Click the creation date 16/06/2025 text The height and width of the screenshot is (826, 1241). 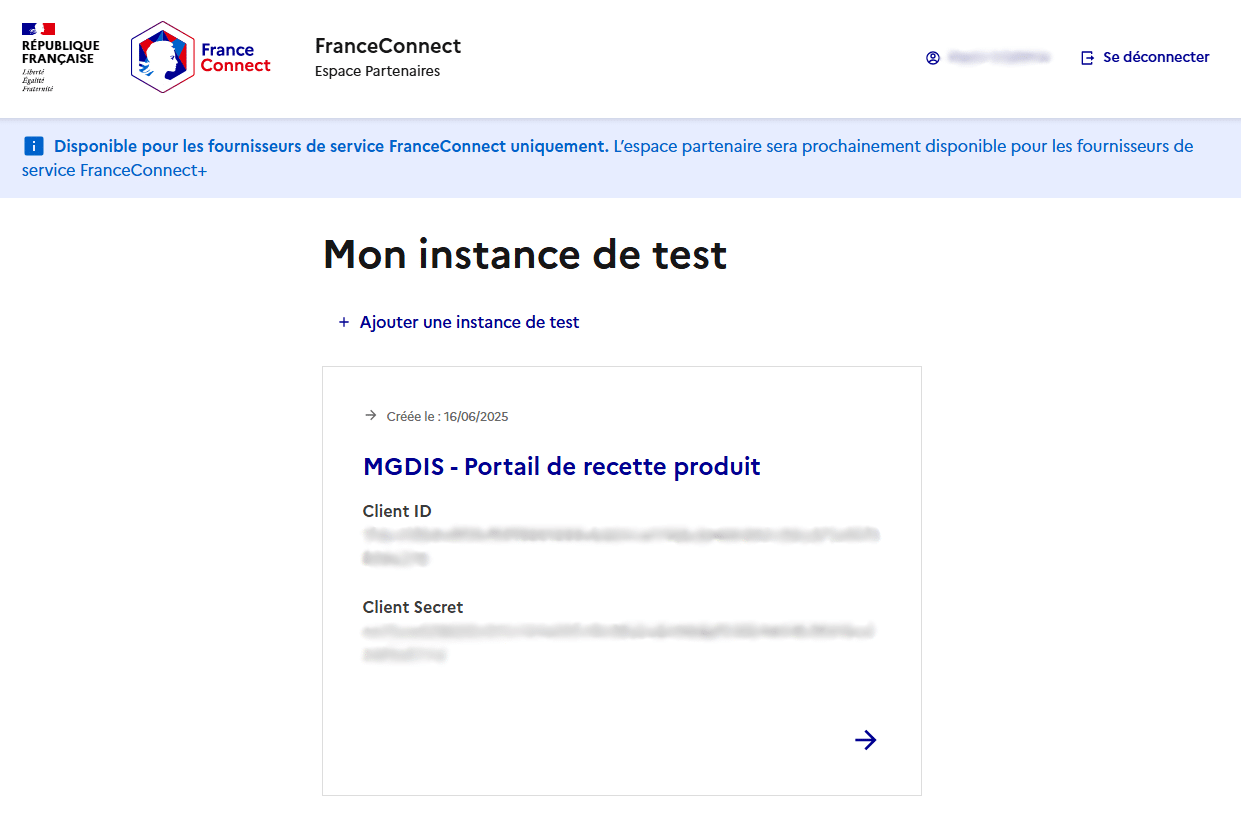pos(476,416)
